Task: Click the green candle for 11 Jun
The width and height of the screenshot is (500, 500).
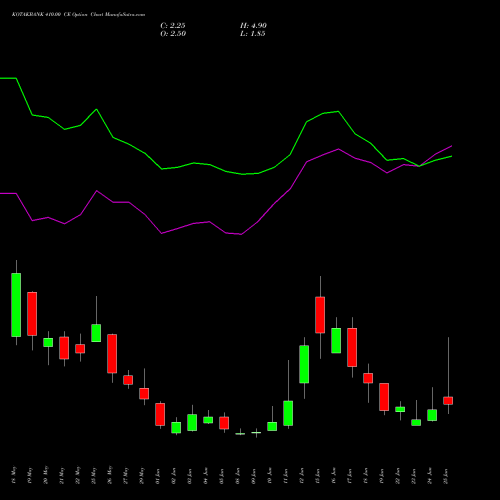Action: coord(288,413)
